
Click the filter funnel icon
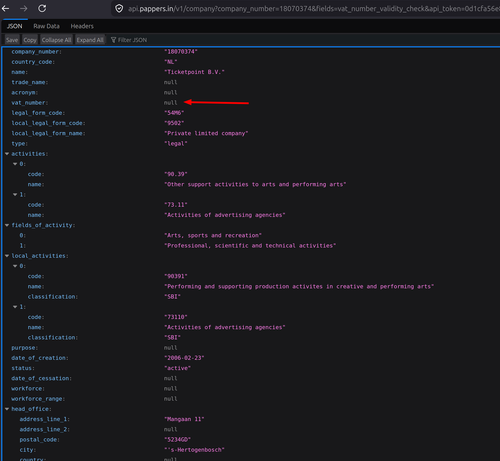coord(113,40)
